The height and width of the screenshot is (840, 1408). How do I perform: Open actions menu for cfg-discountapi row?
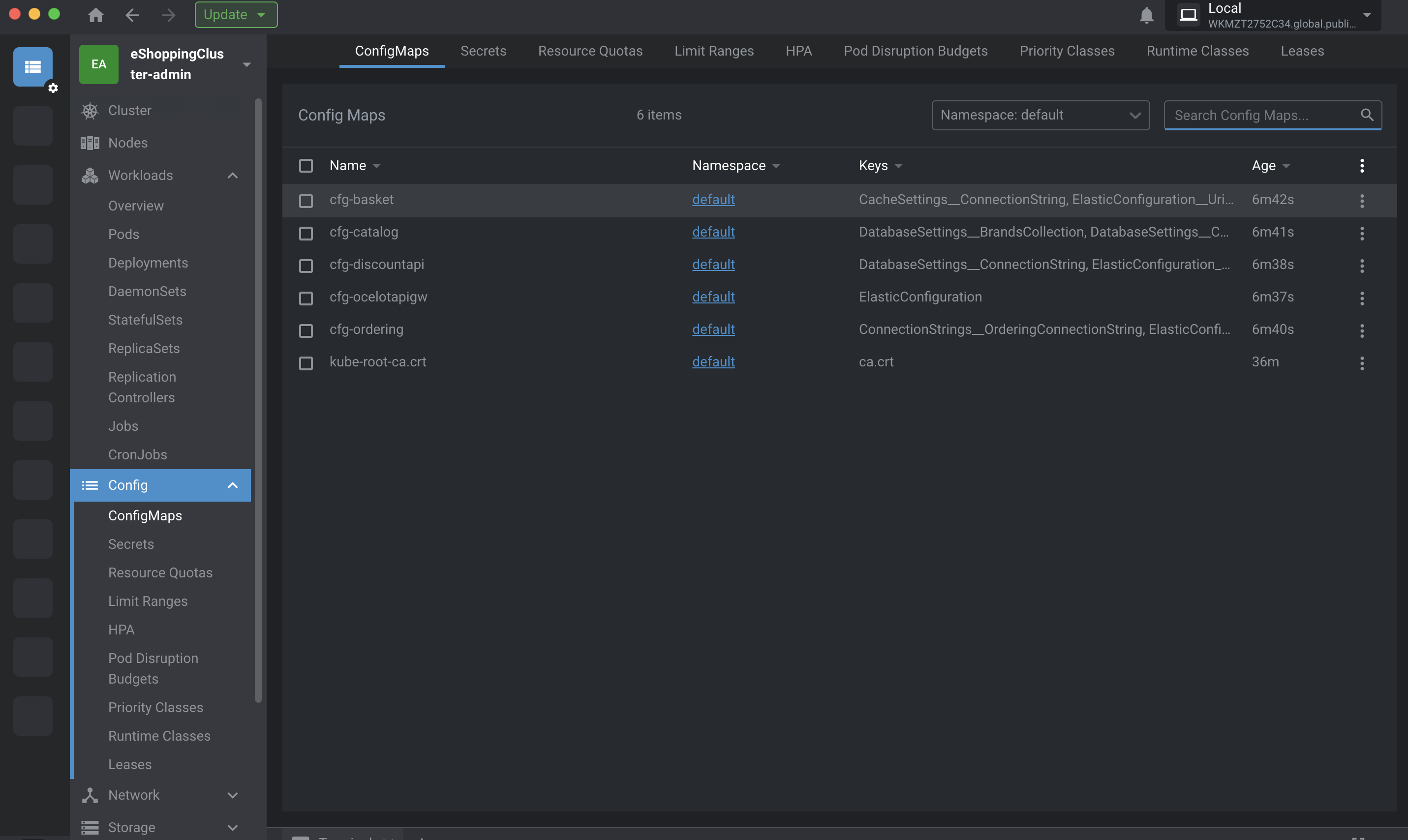tap(1362, 266)
